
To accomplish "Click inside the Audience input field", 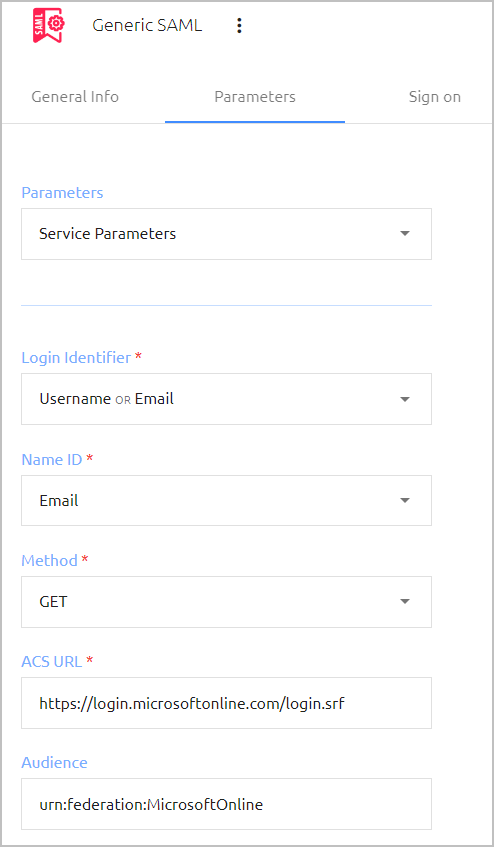I will [226, 804].
